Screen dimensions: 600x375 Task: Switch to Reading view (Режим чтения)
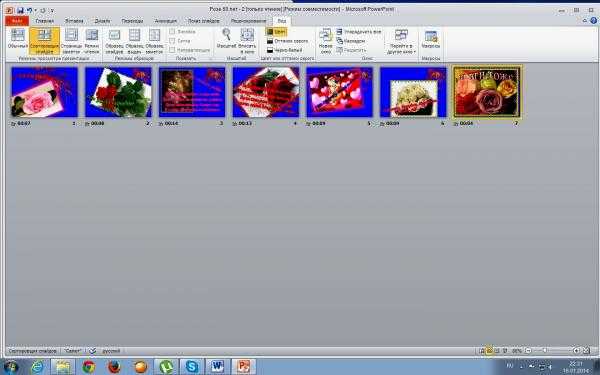coord(92,39)
